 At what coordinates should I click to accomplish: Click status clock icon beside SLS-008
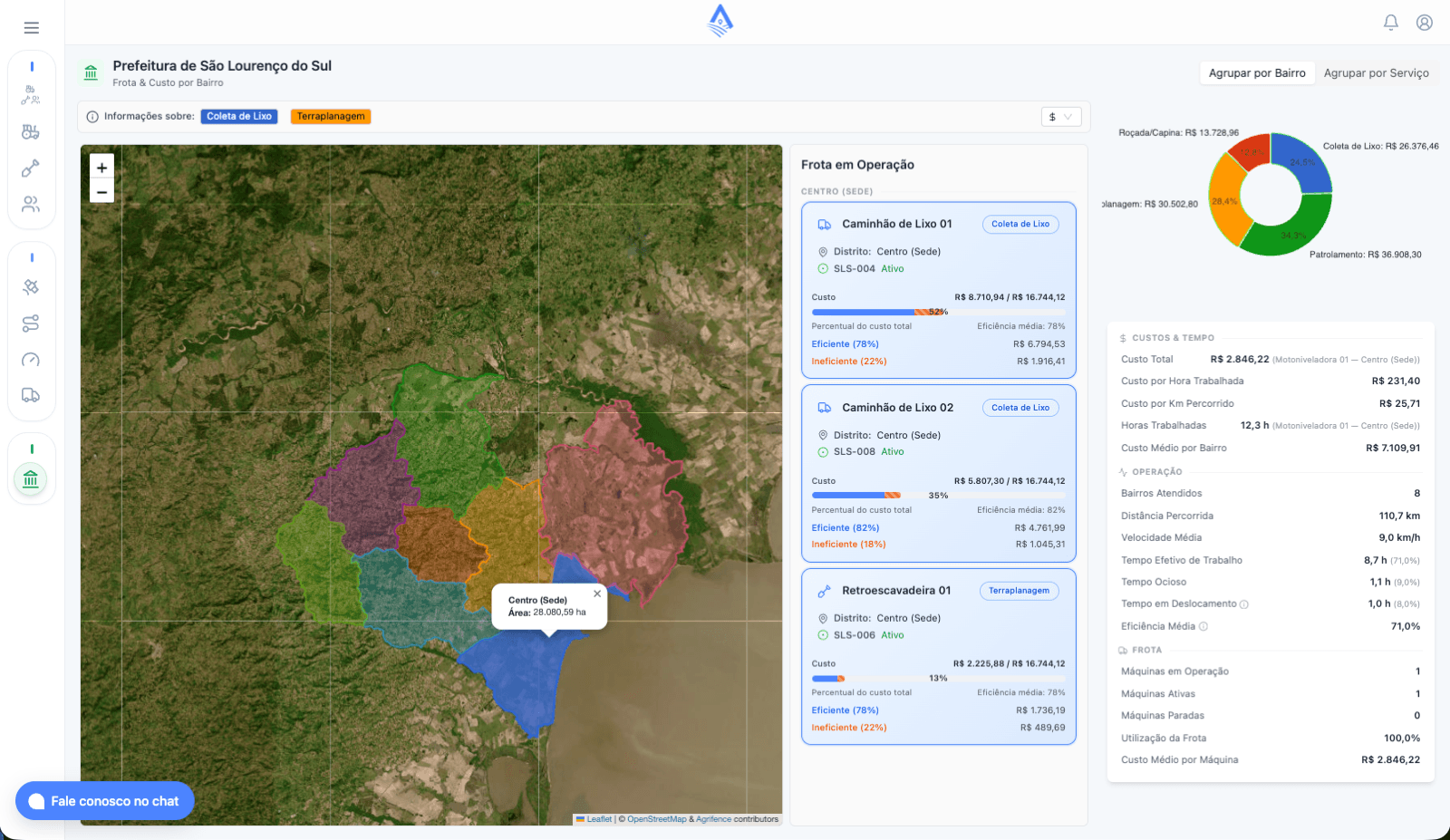[x=823, y=452]
